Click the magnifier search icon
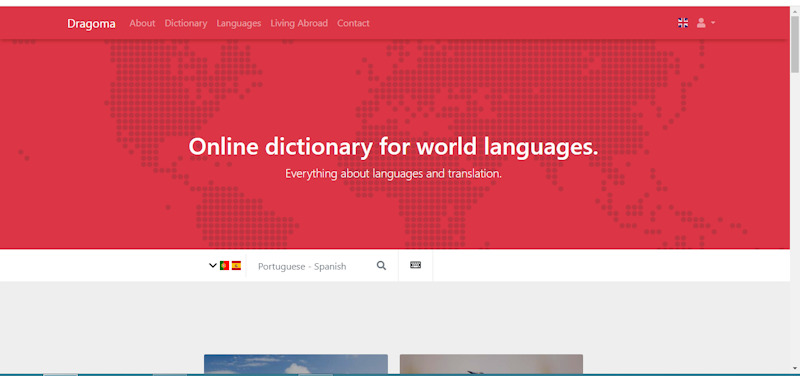This screenshot has height=376, width=800. 381,266
